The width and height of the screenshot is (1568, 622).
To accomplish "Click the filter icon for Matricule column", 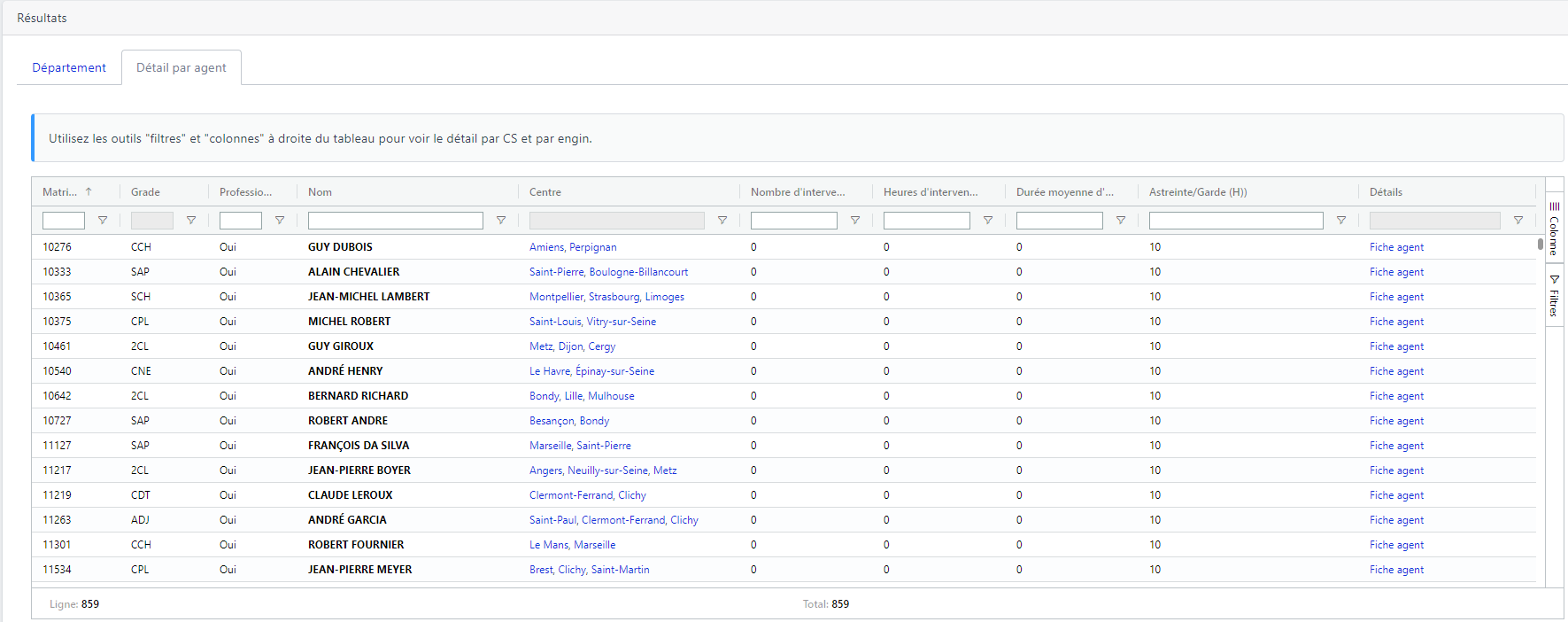I will click(x=103, y=221).
